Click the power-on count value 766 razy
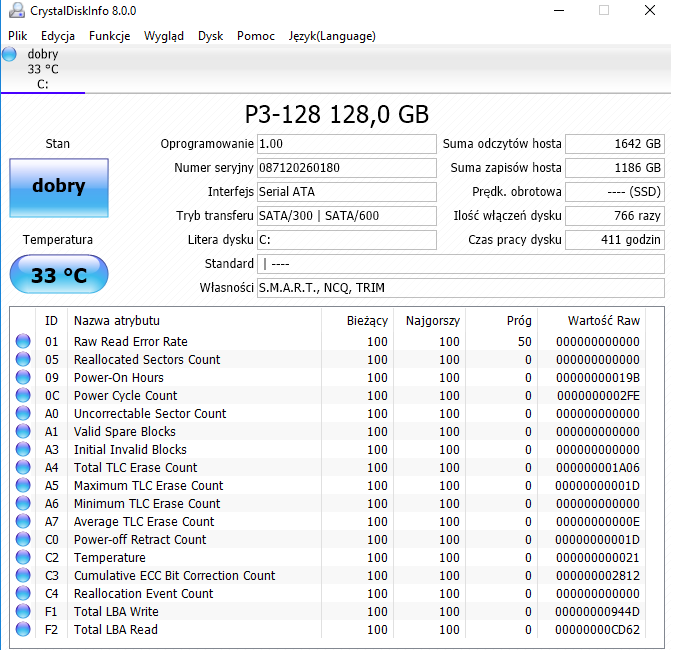The width and height of the screenshot is (674, 650). tap(615, 216)
